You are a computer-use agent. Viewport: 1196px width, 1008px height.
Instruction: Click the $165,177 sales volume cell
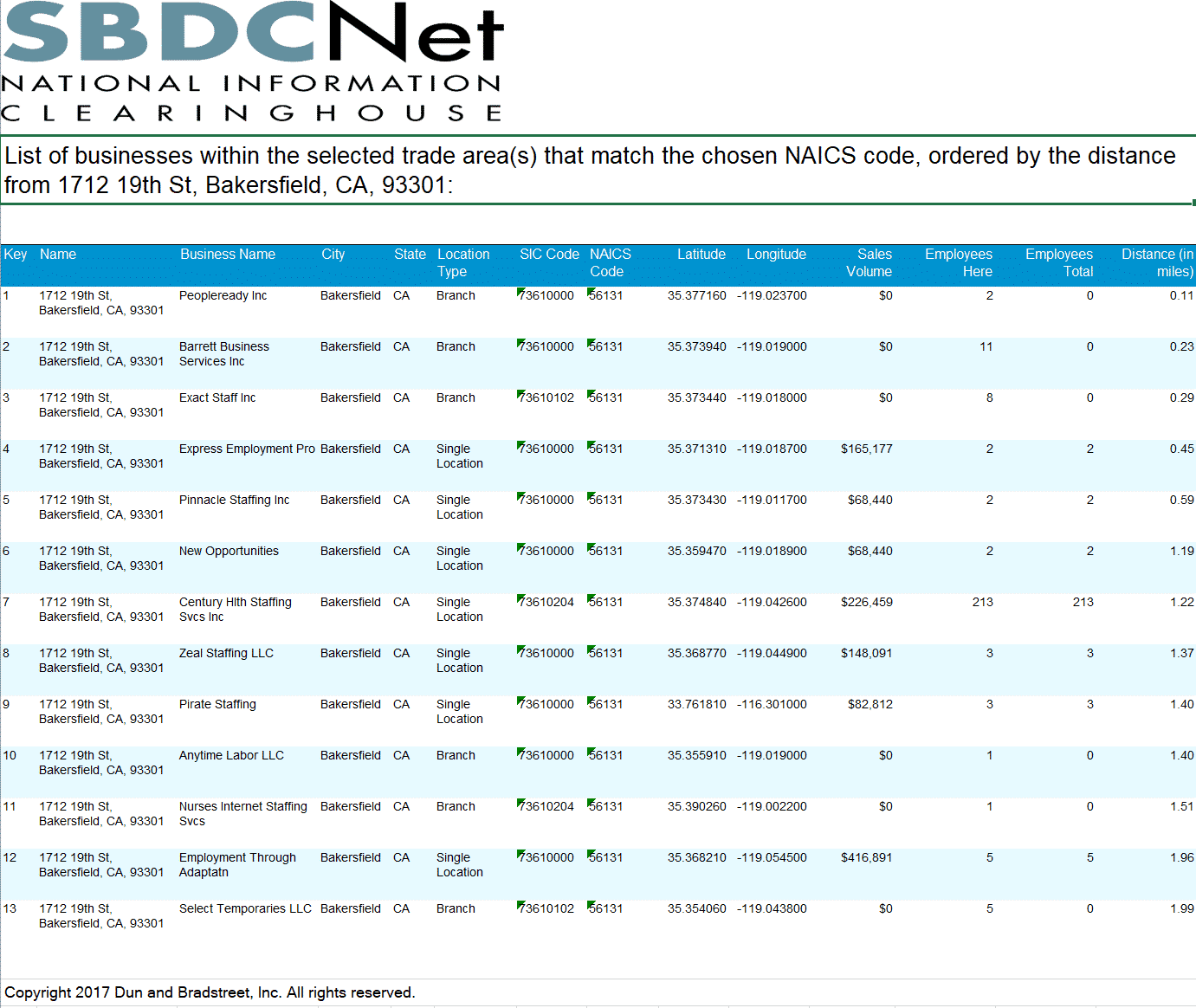[x=867, y=449]
